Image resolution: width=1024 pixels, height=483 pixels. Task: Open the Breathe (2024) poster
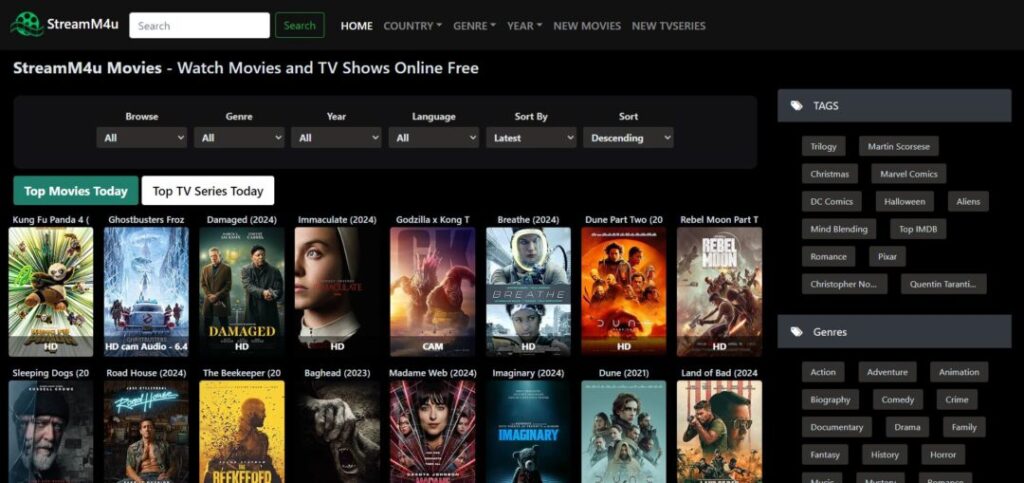pos(528,291)
